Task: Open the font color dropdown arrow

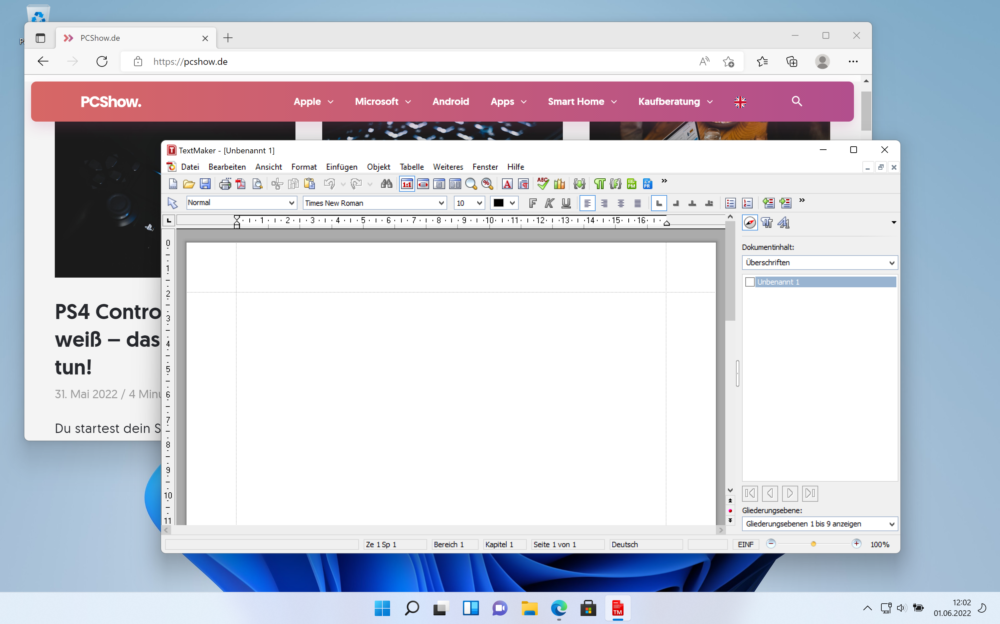Action: click(512, 204)
